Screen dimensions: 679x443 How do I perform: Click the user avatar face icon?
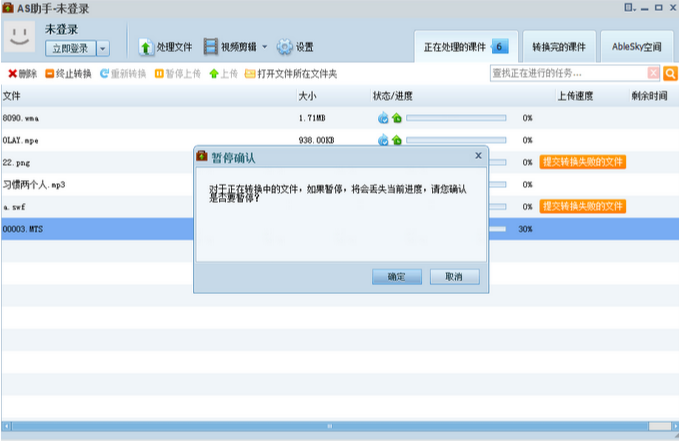(19, 38)
